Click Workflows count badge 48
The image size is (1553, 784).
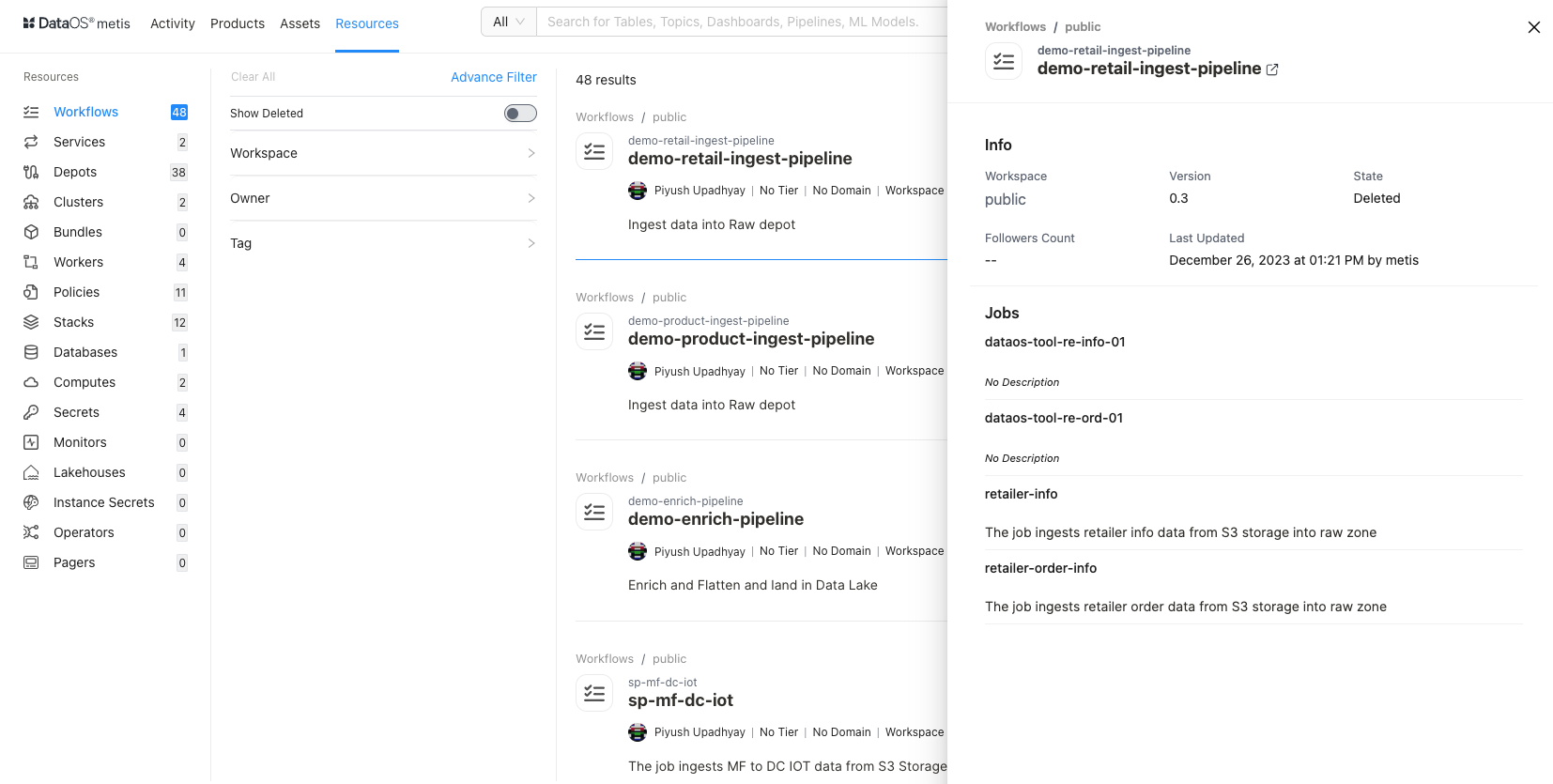coord(179,112)
